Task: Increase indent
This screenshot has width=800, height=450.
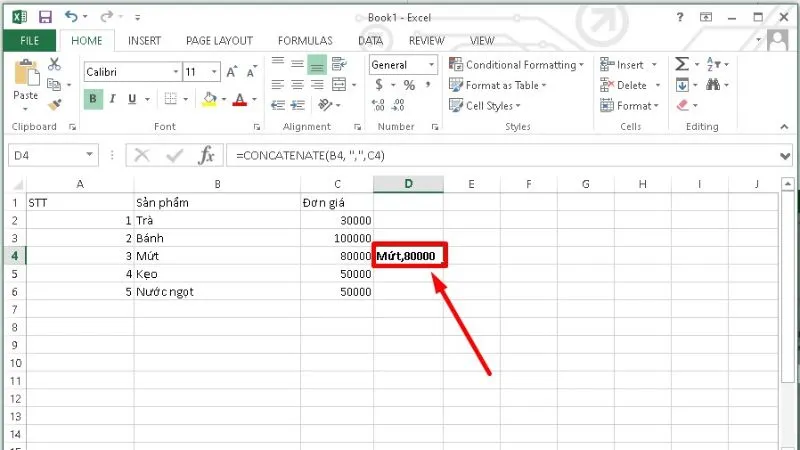Action: click(x=297, y=105)
